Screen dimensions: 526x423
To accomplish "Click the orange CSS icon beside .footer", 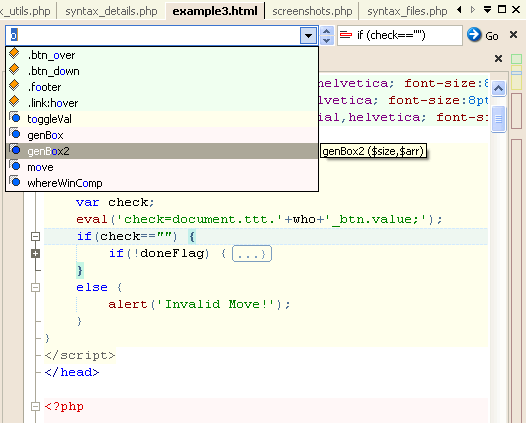I will pyautogui.click(x=14, y=85).
